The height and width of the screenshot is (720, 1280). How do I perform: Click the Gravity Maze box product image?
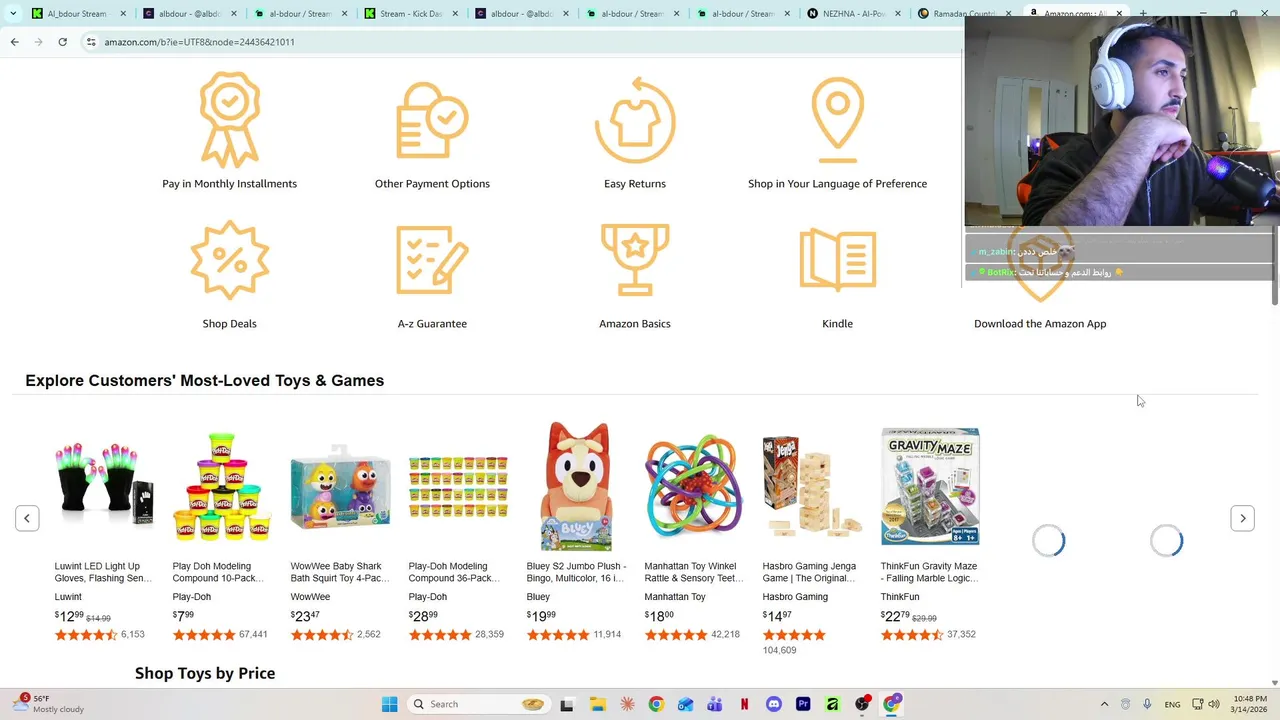point(930,486)
